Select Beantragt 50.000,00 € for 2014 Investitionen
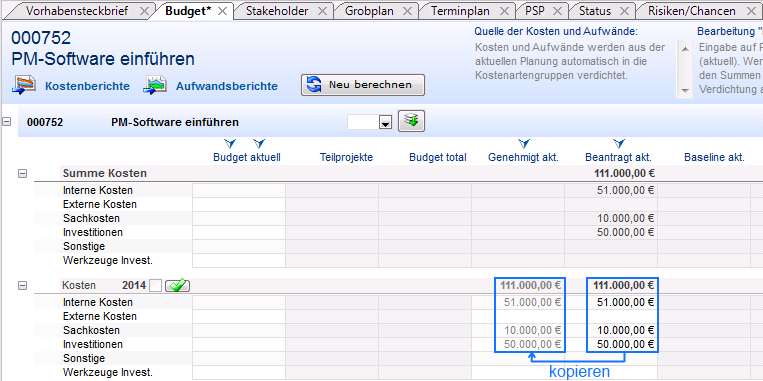 [626, 345]
